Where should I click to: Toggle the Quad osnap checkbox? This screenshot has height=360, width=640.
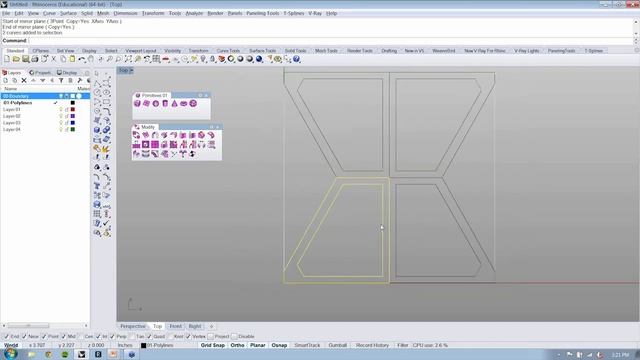(149, 337)
